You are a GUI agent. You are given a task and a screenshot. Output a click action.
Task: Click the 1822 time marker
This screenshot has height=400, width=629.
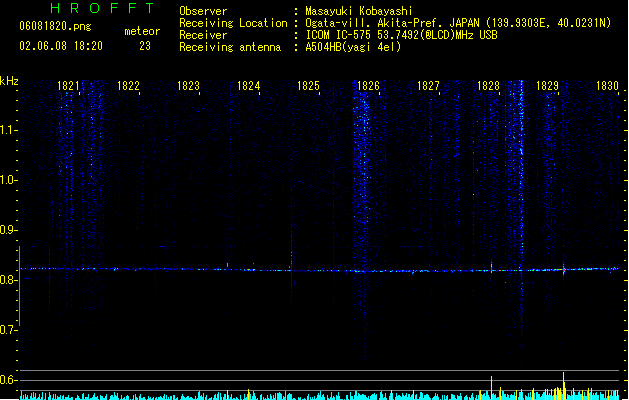point(128,86)
